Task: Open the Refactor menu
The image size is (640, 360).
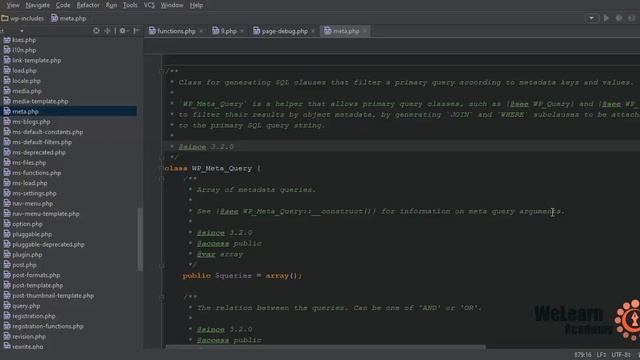Action: click(x=88, y=5)
